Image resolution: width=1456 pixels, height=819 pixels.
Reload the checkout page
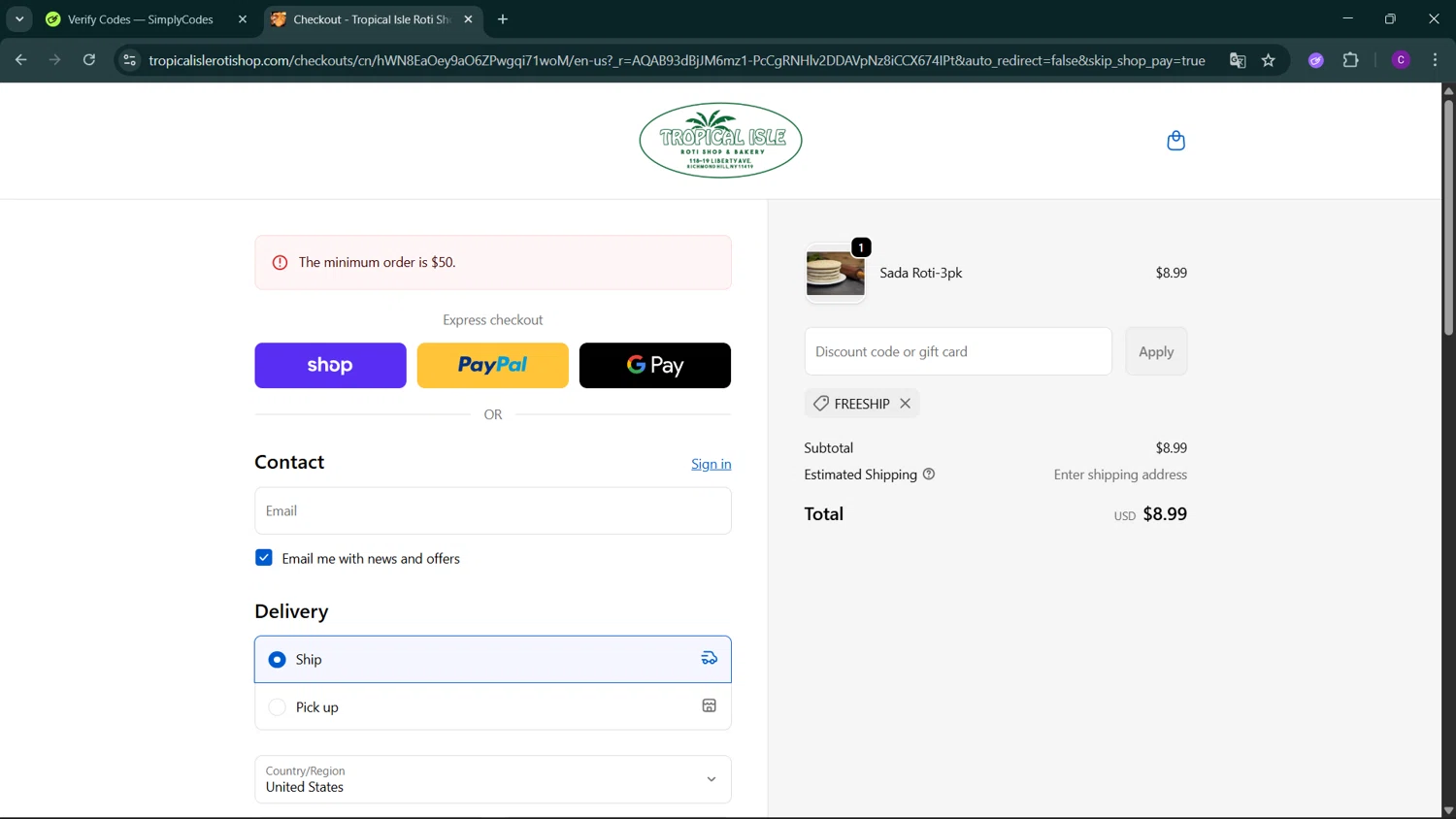[88, 60]
